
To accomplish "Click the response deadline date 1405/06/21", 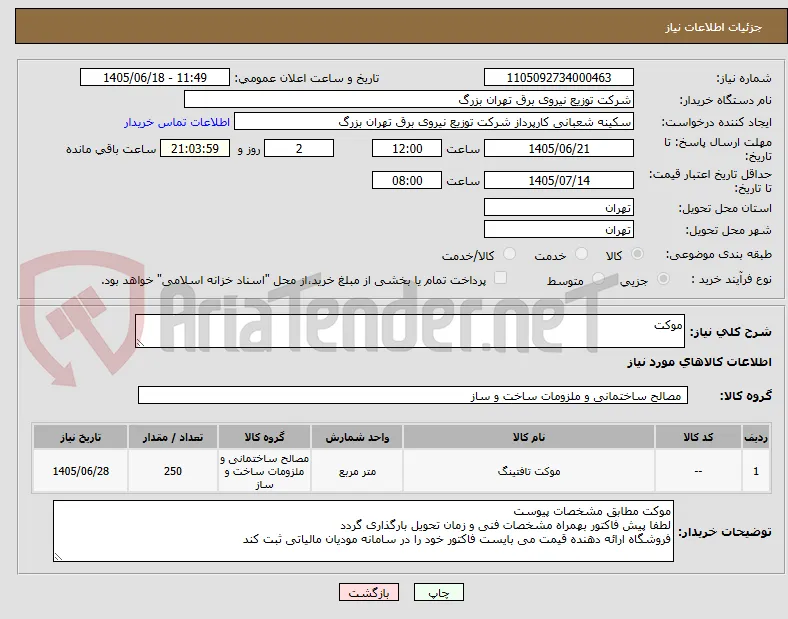I will click(559, 148).
